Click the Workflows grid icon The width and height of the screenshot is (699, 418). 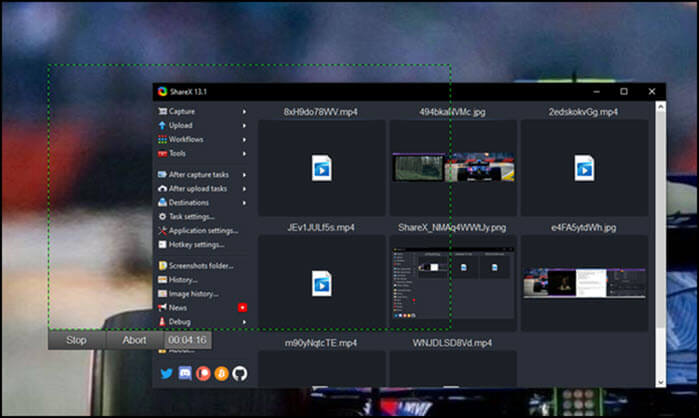coord(163,139)
